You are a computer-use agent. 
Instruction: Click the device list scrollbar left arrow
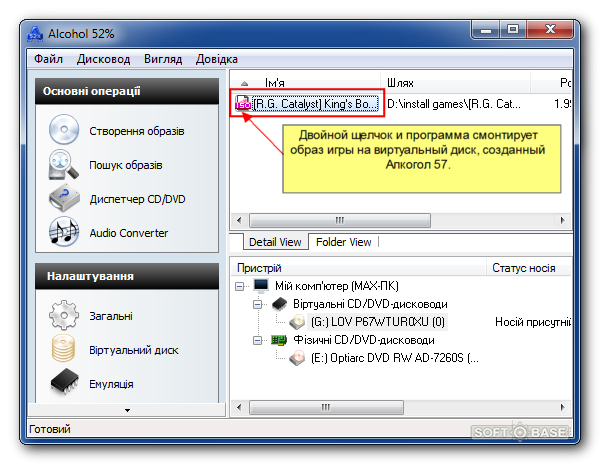pos(239,407)
